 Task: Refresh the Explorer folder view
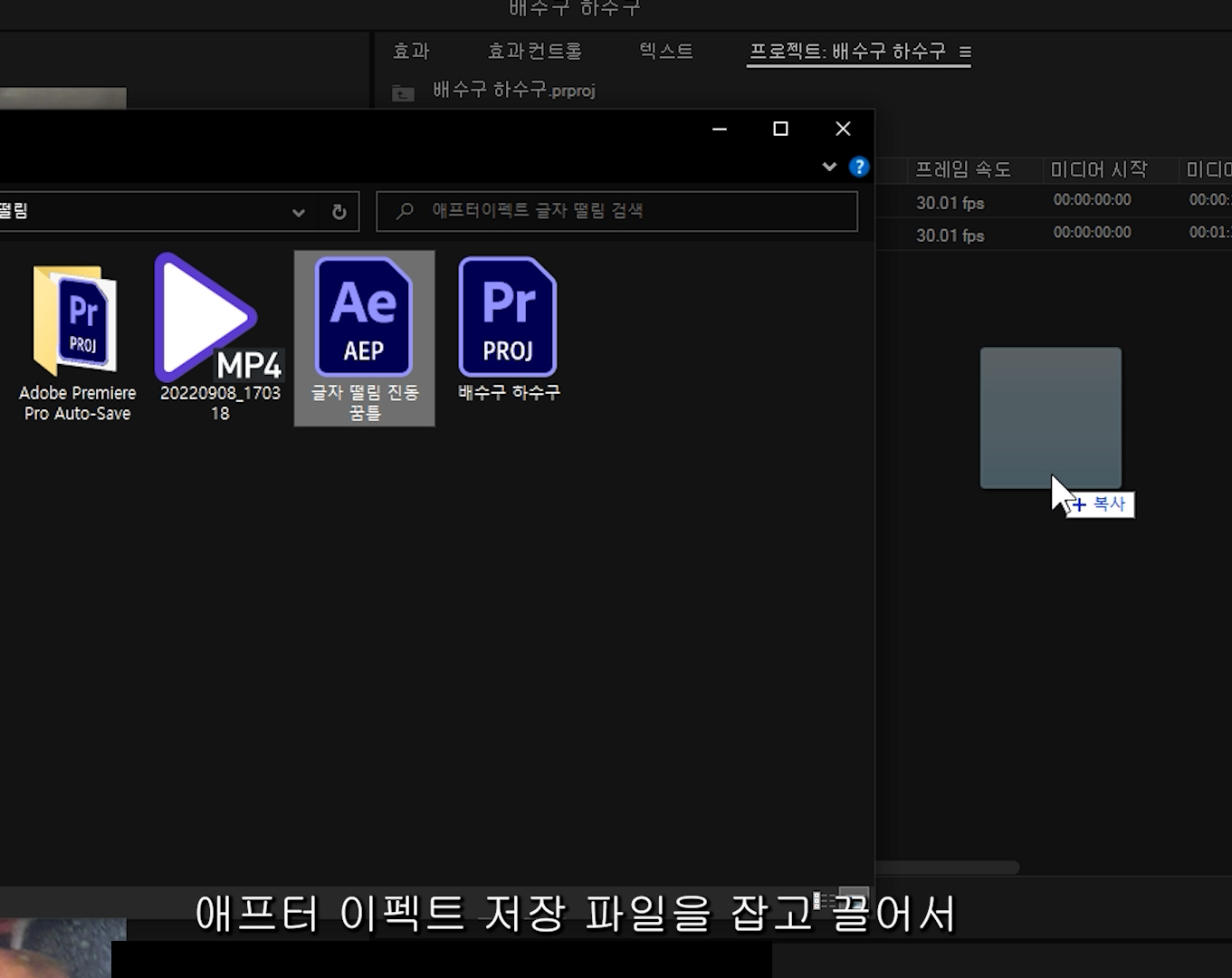[339, 212]
